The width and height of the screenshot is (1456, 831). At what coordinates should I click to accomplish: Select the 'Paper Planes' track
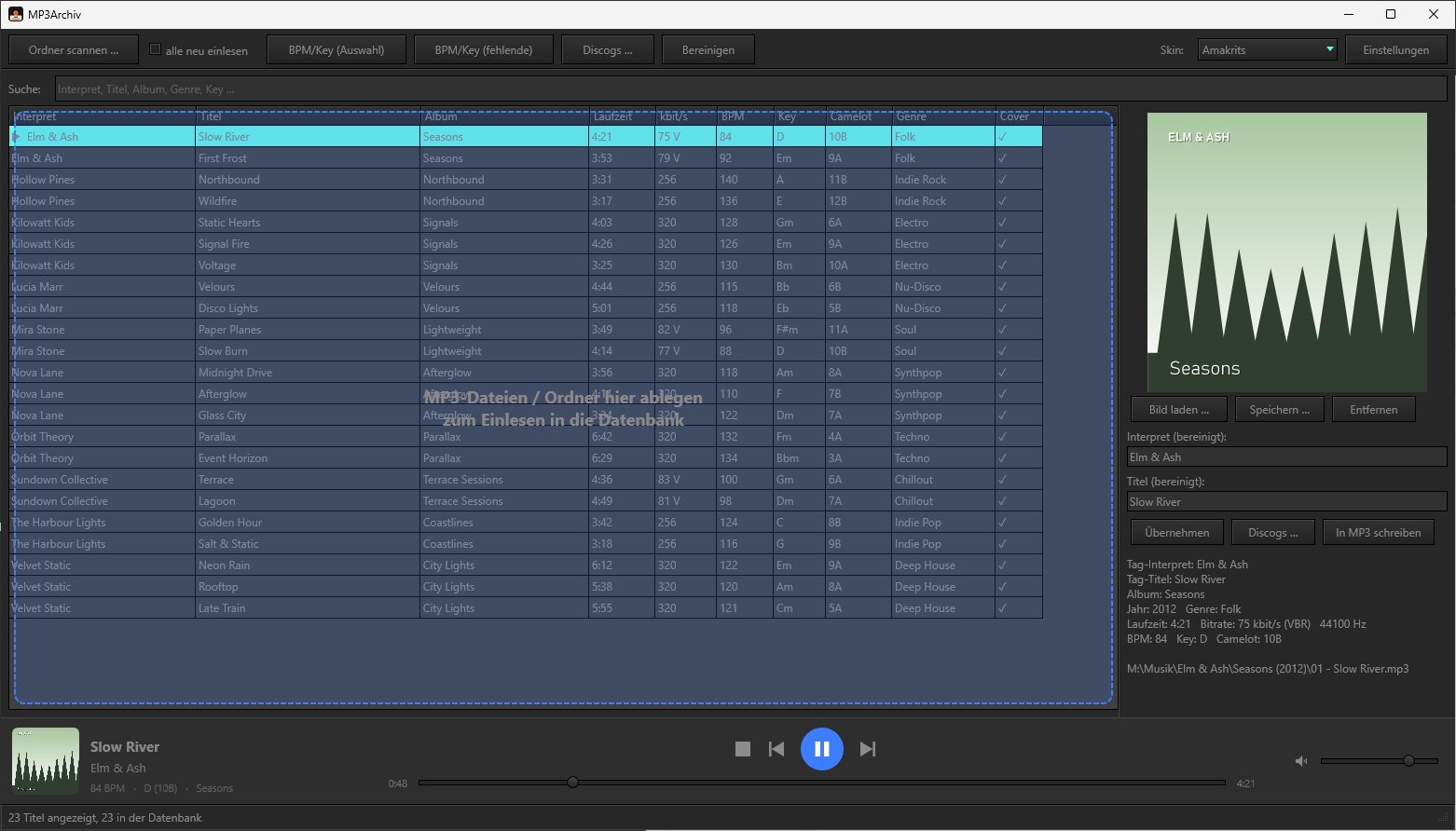526,330
